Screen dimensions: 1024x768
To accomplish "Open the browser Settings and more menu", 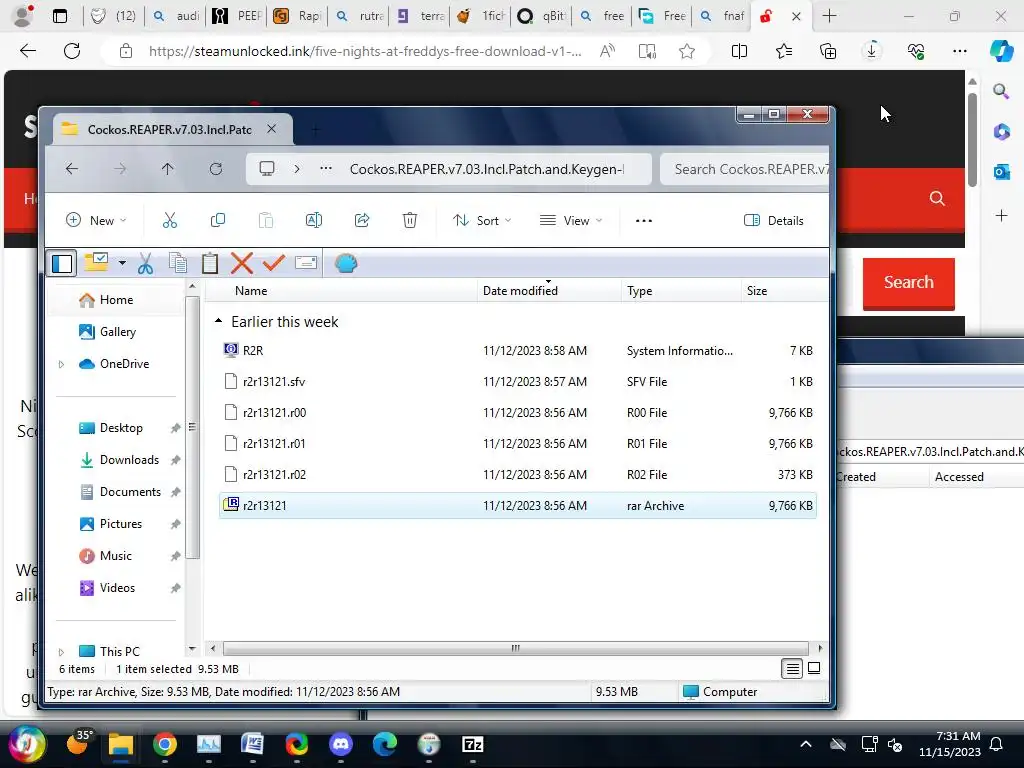I will click(959, 51).
